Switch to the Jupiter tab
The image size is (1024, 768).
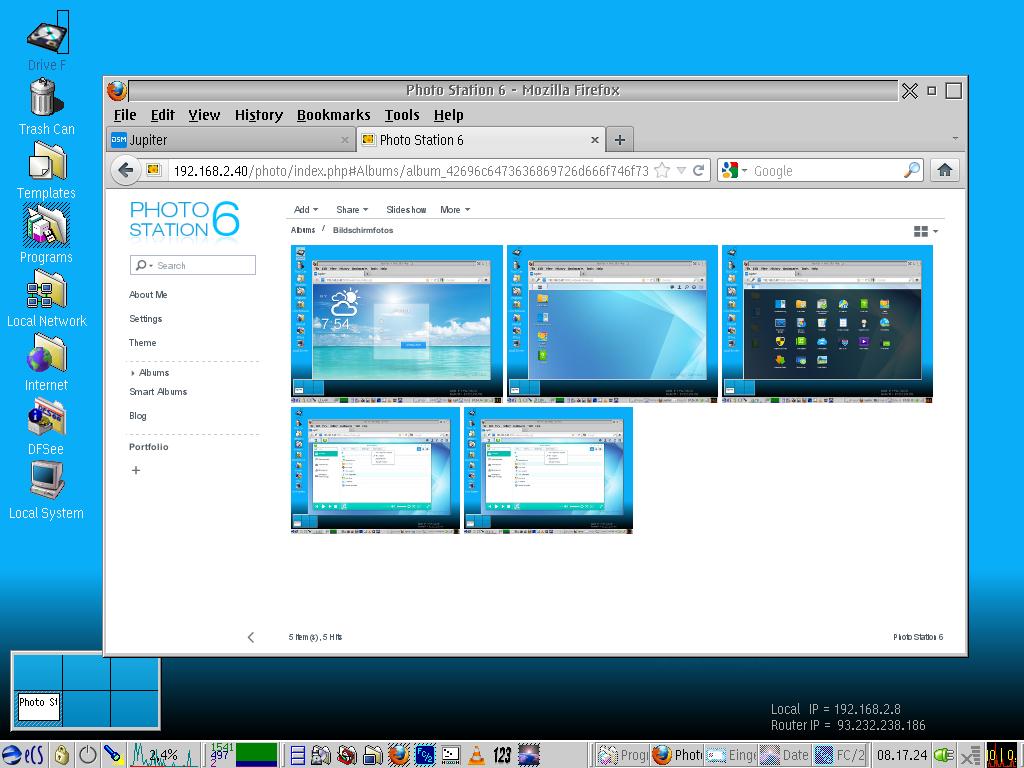click(x=231, y=140)
